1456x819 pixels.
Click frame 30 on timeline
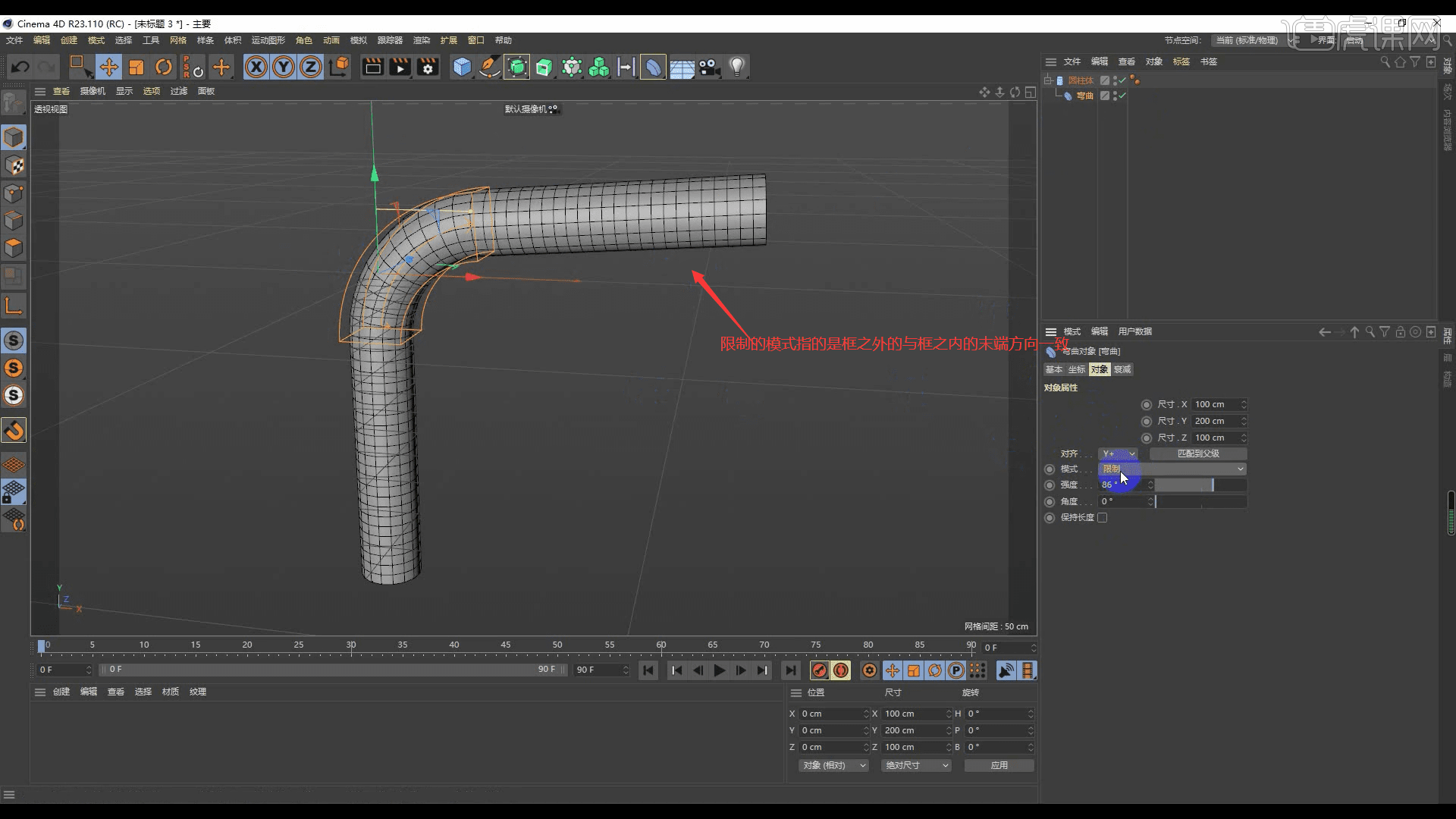pos(351,646)
